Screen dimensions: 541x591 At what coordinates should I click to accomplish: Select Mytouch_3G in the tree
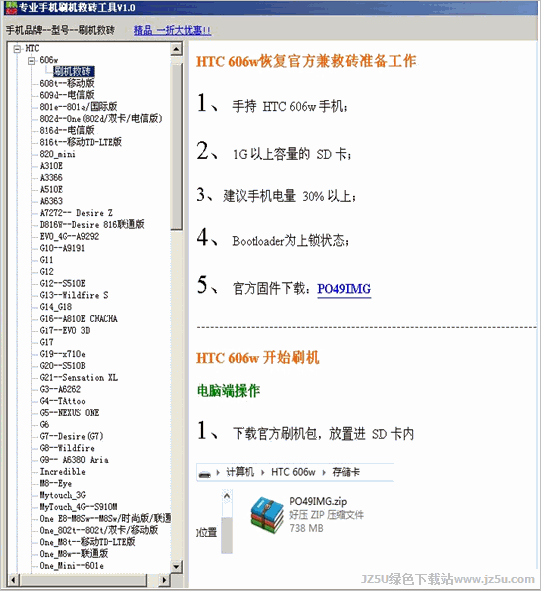click(63, 495)
